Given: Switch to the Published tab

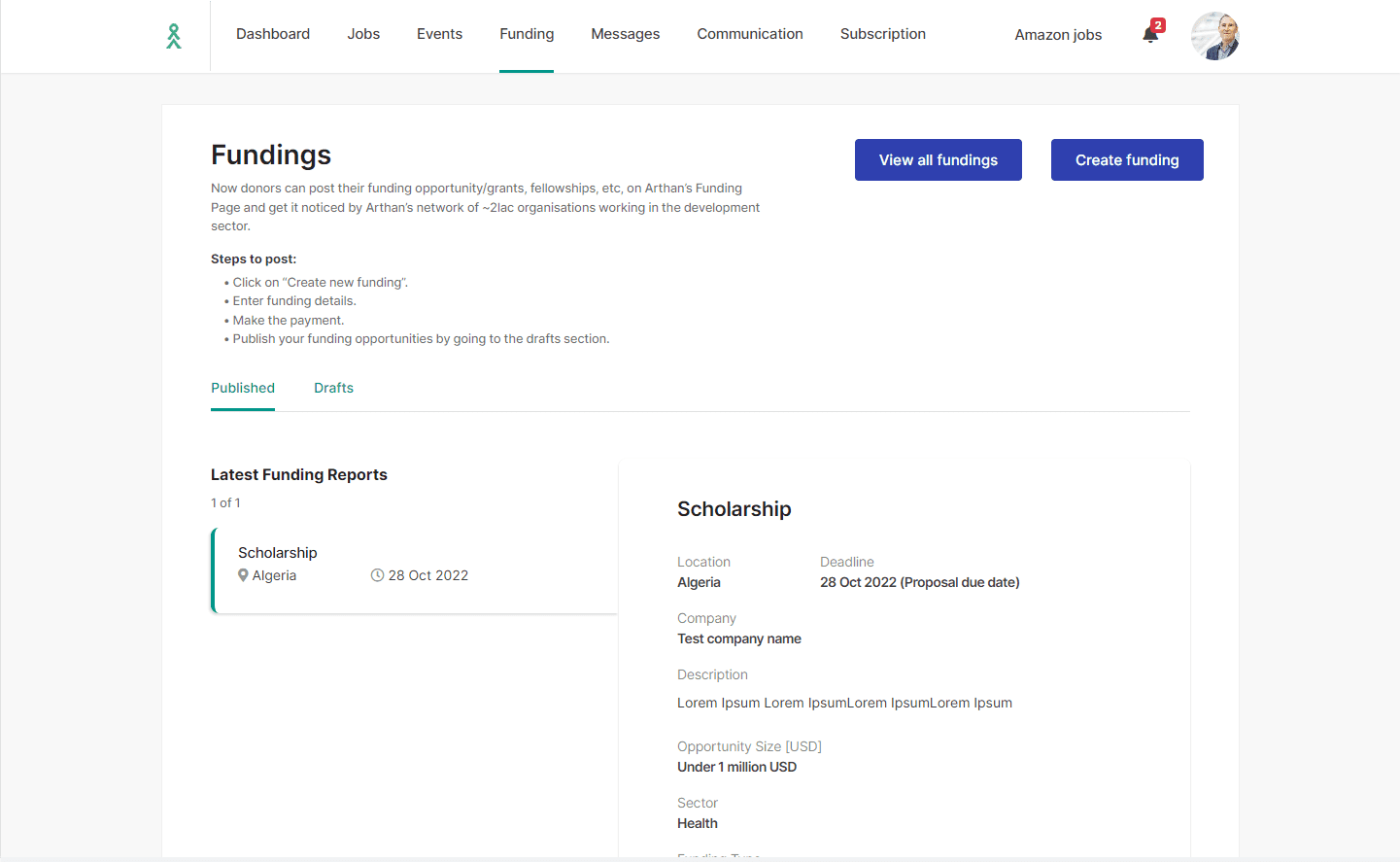Looking at the screenshot, I should pos(243,388).
